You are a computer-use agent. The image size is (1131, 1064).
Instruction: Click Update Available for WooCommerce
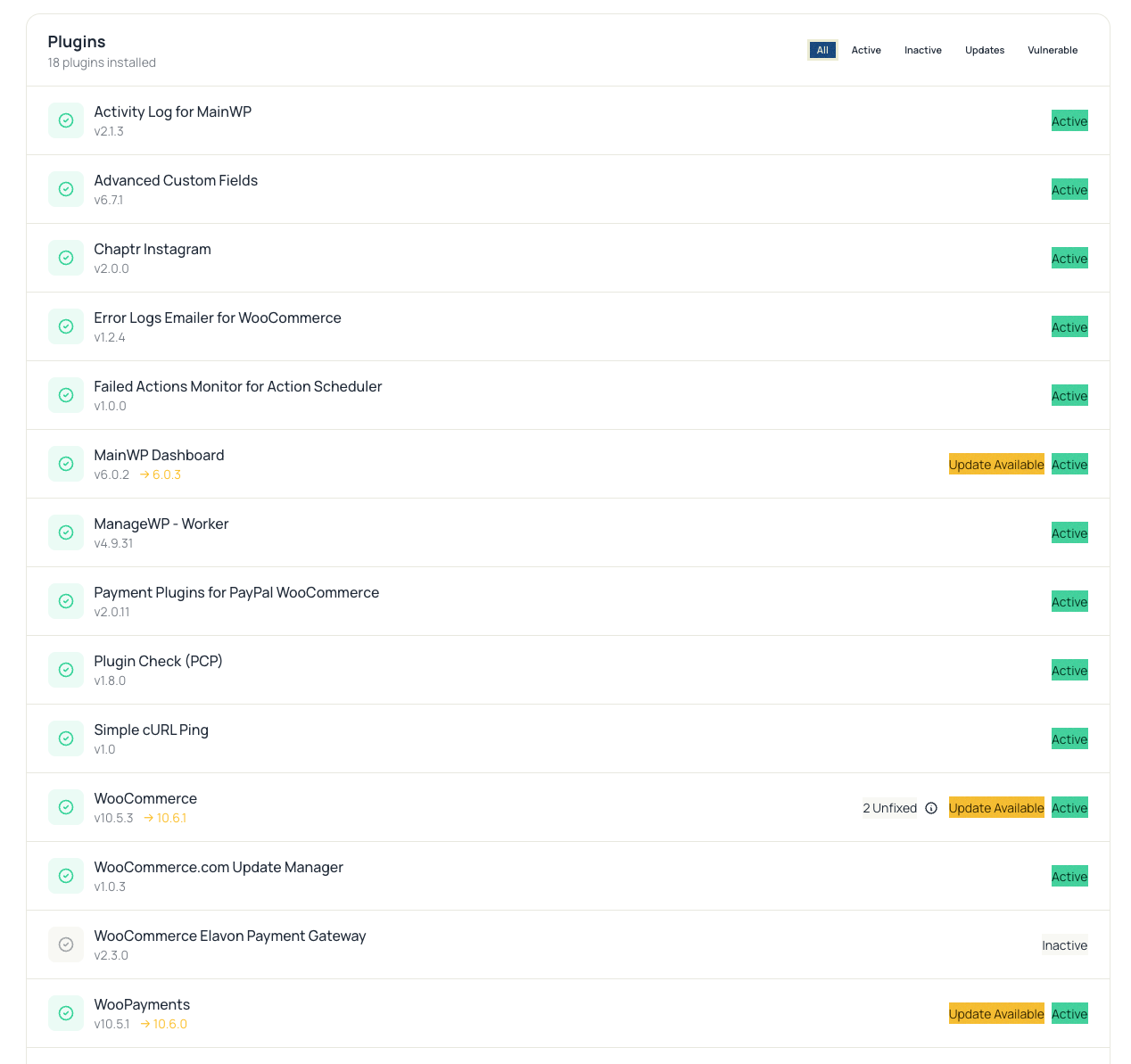pos(996,808)
